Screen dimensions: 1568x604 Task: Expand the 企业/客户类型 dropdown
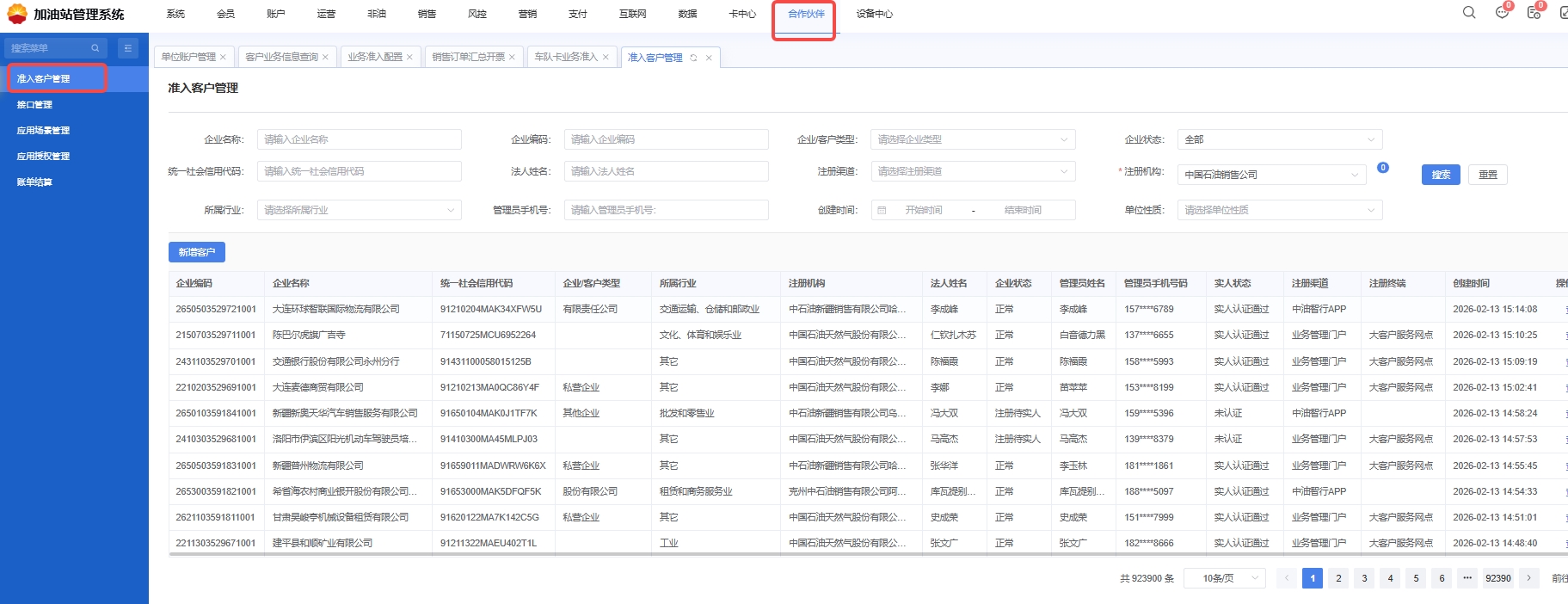click(972, 139)
